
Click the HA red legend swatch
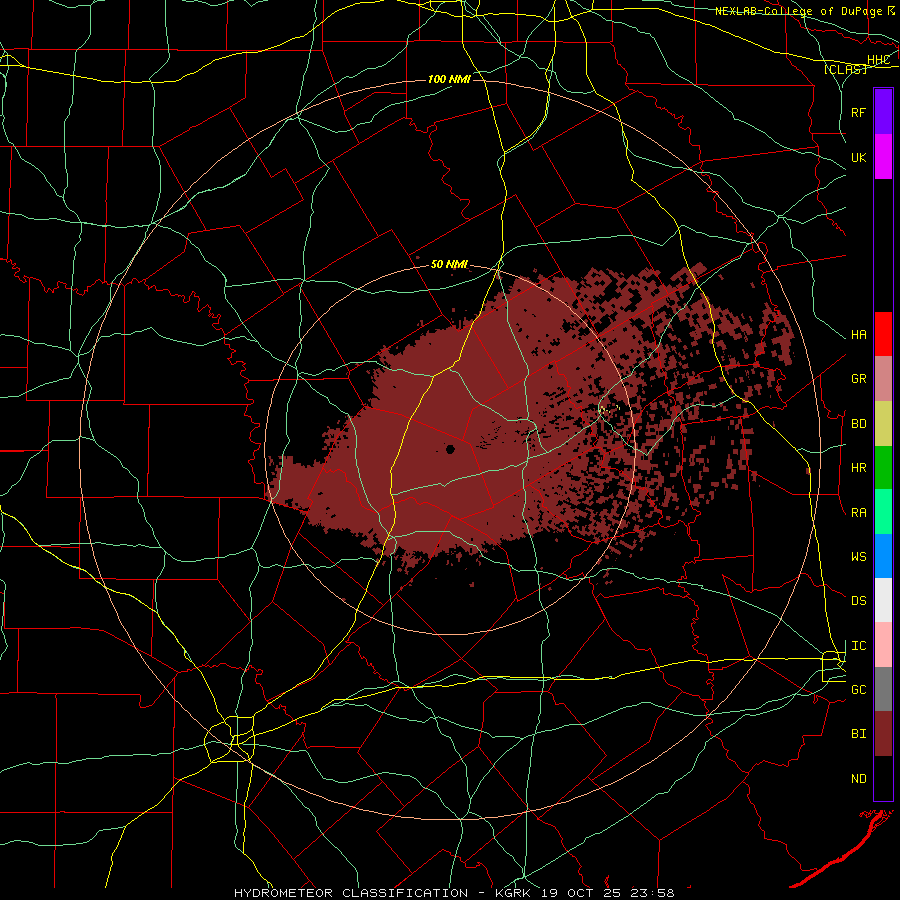coord(883,334)
